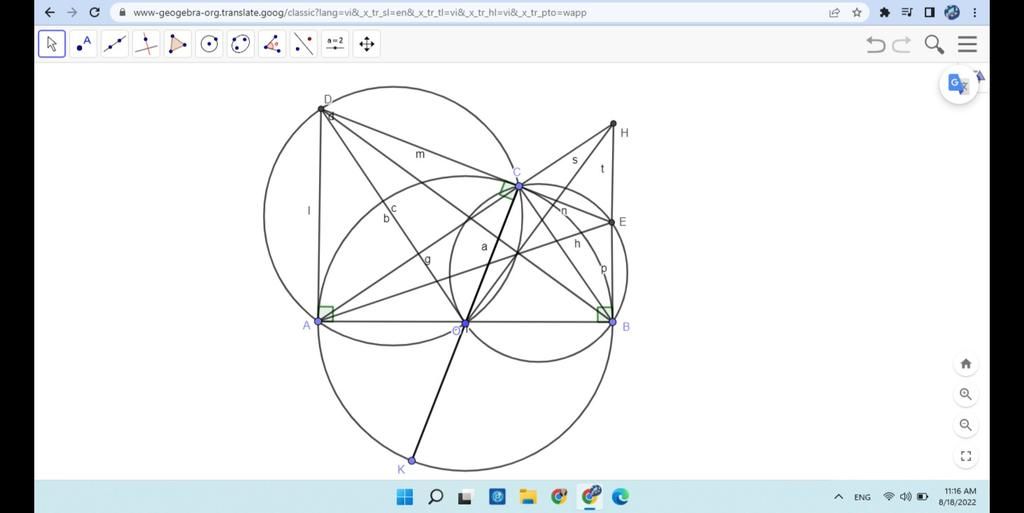Screen dimensions: 1024x513
Task: Select point D in the construction
Action: [321, 109]
